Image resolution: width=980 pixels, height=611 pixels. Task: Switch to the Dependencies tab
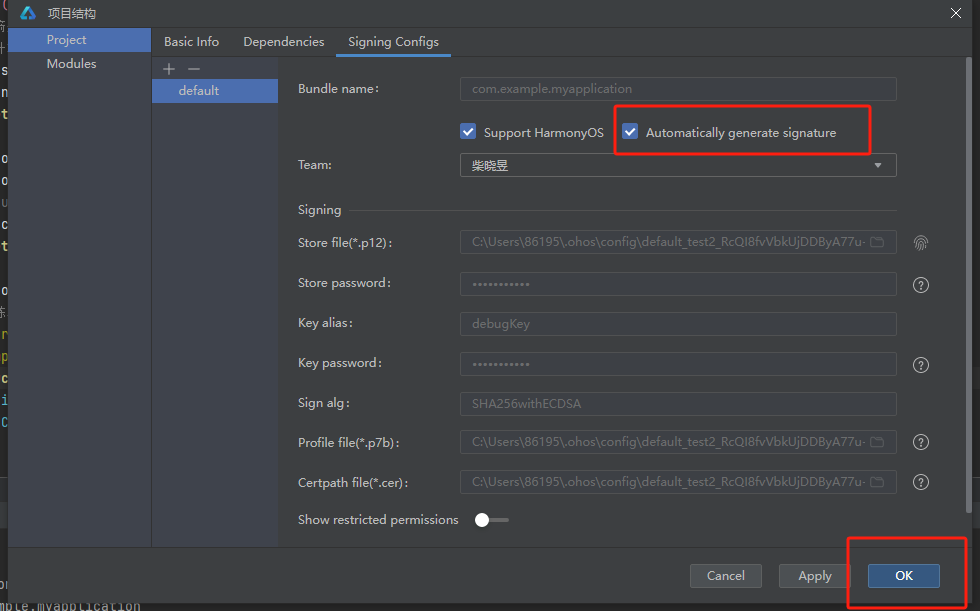pos(284,42)
